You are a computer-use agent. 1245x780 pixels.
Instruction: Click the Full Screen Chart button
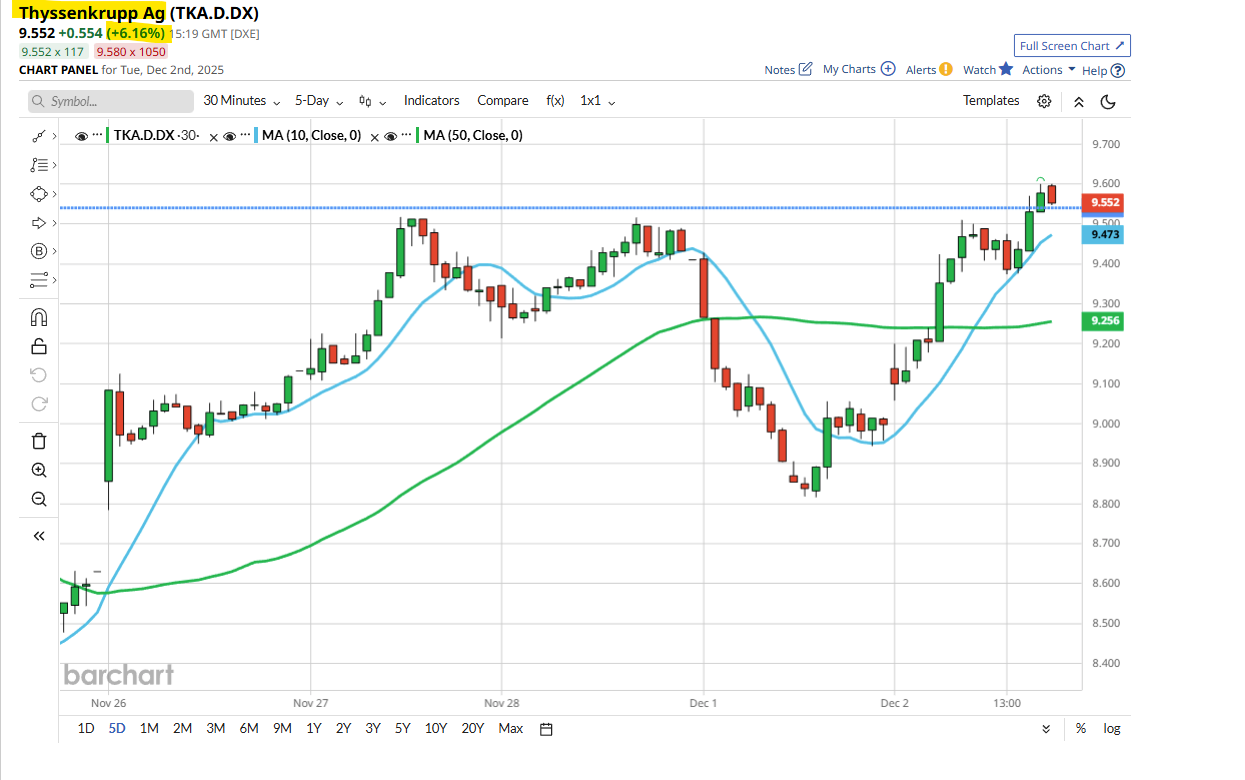pyautogui.click(x=1072, y=46)
